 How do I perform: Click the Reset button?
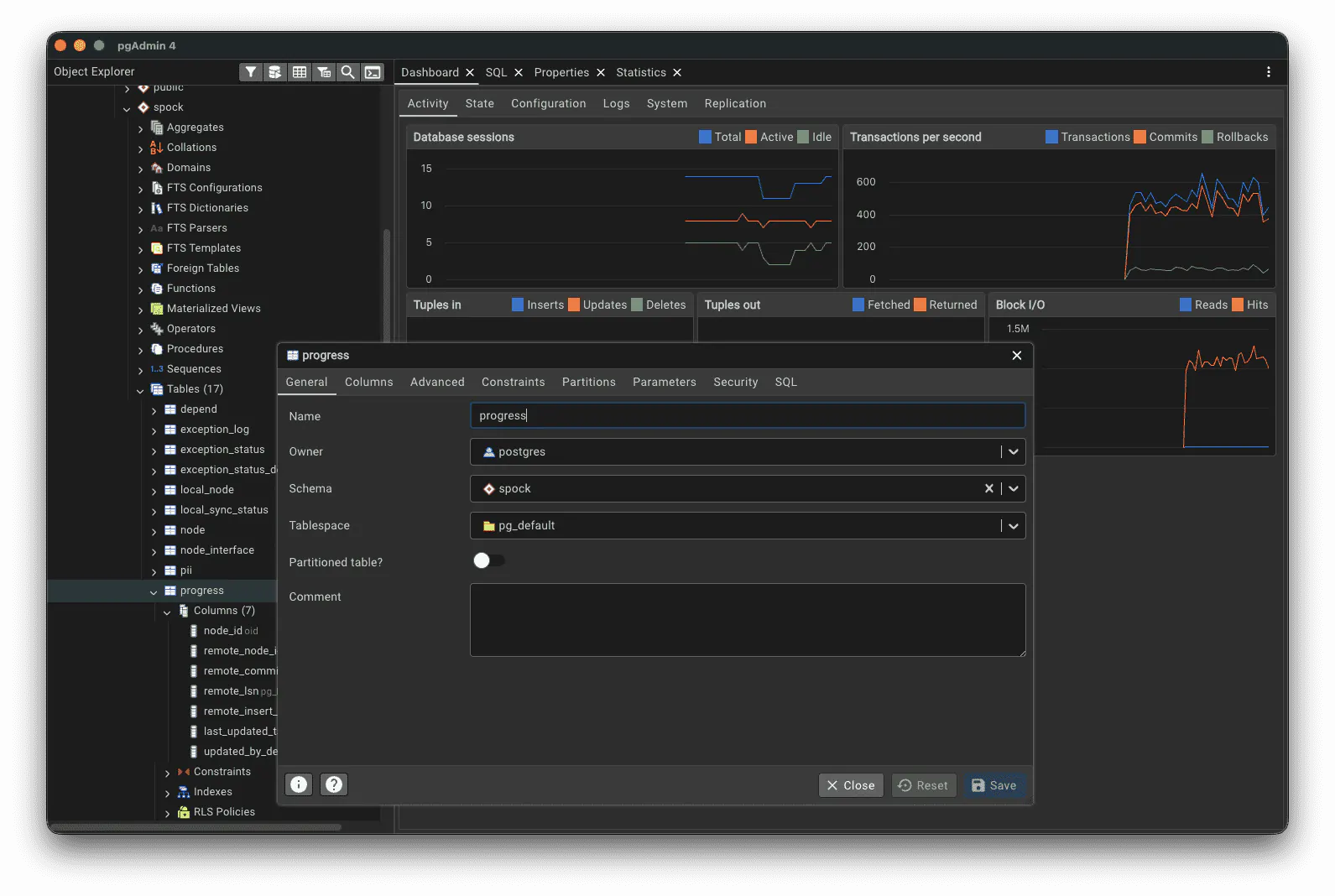(x=923, y=785)
